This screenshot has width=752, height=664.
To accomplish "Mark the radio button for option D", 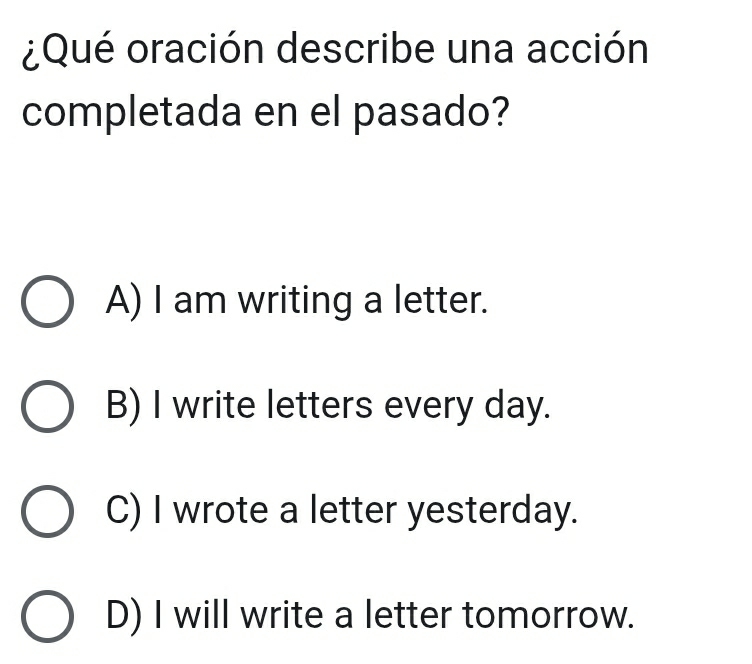I will click(x=47, y=619).
